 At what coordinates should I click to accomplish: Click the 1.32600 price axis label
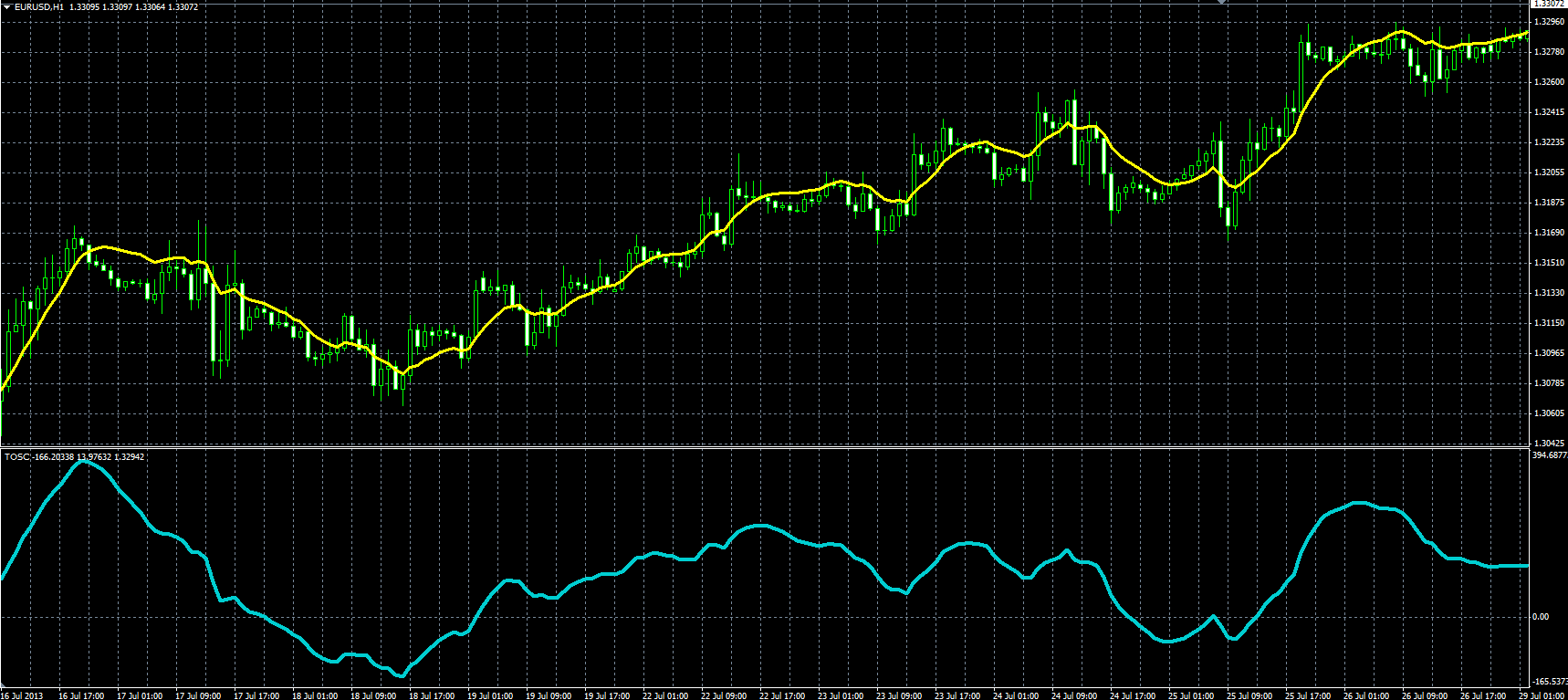pos(1548,82)
